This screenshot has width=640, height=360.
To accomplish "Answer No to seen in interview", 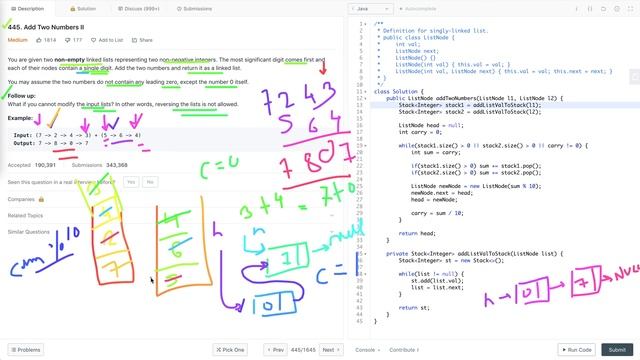I will 150,182.
